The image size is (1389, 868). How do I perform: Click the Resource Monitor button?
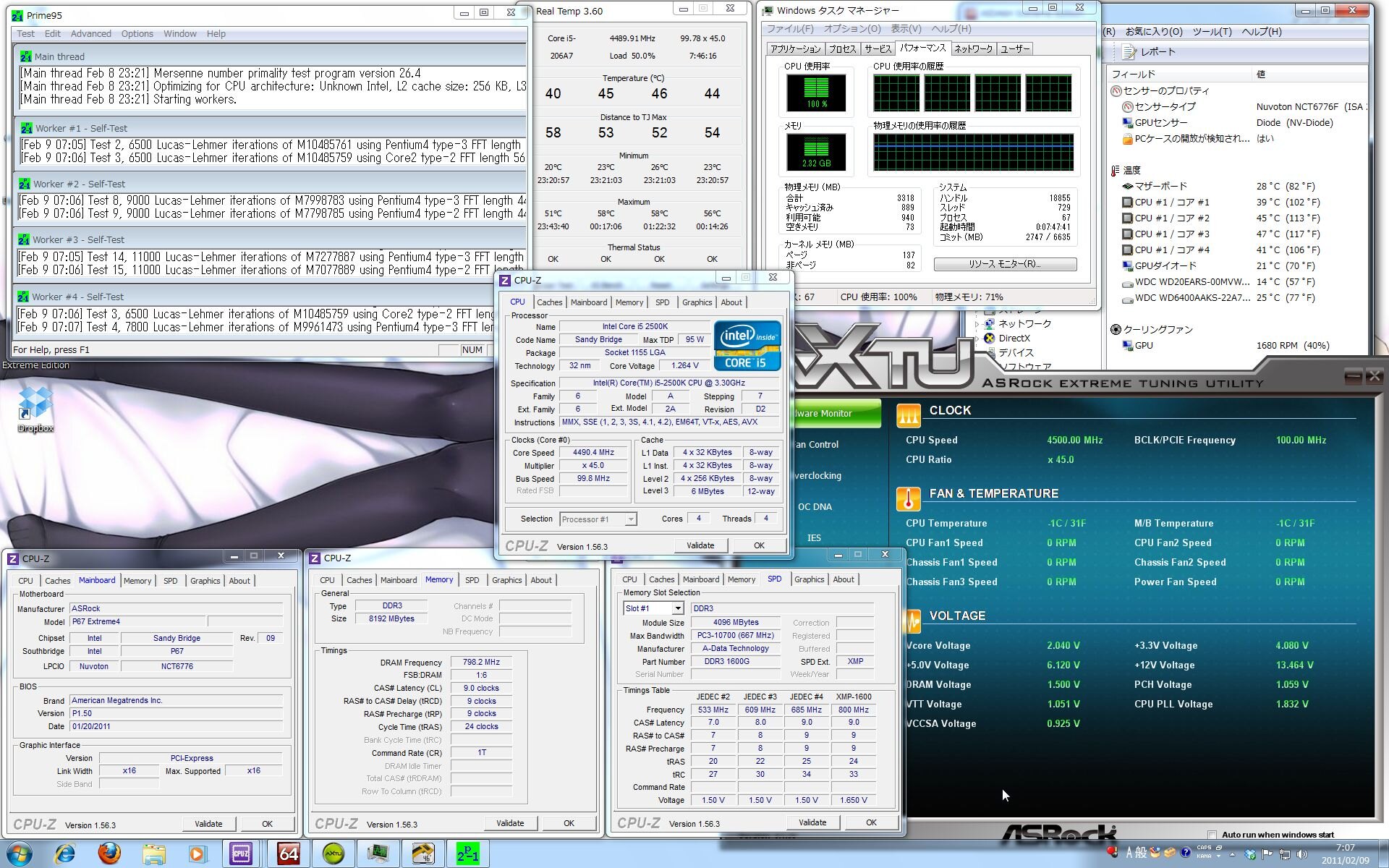pos(1004,264)
